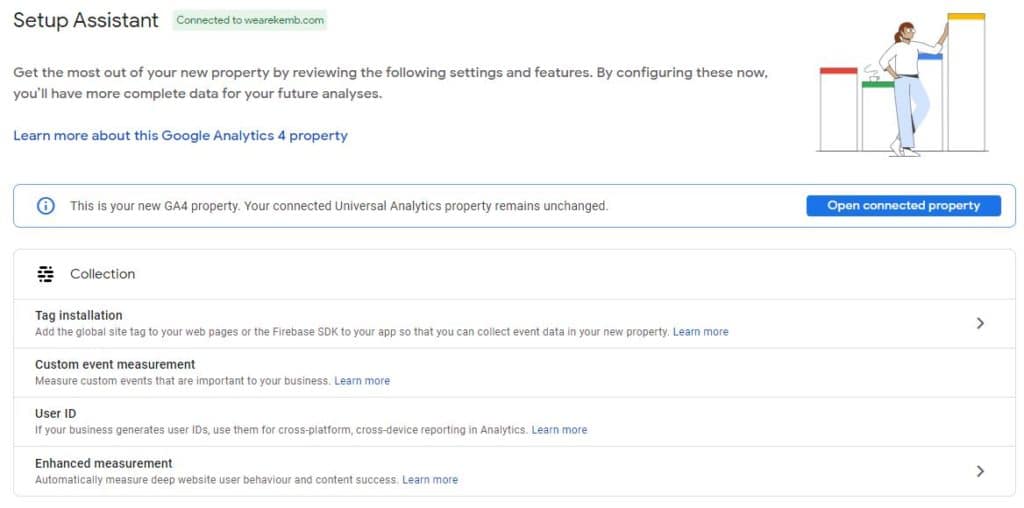1024x508 pixels.
Task: Click the red-topped bar in the illustration
Action: pyautogui.click(x=839, y=109)
